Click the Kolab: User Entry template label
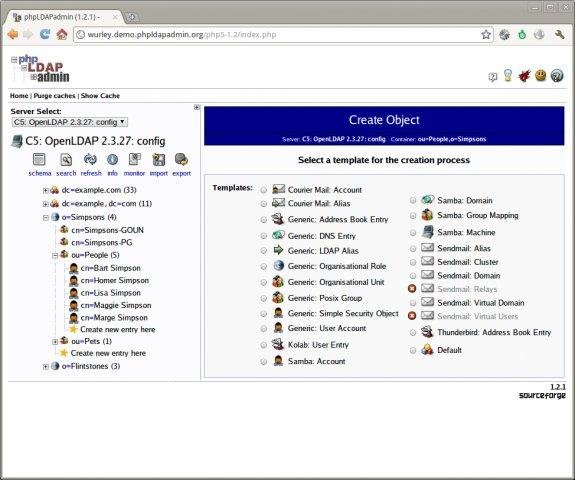Image resolution: width=575 pixels, height=480 pixels. 318,345
